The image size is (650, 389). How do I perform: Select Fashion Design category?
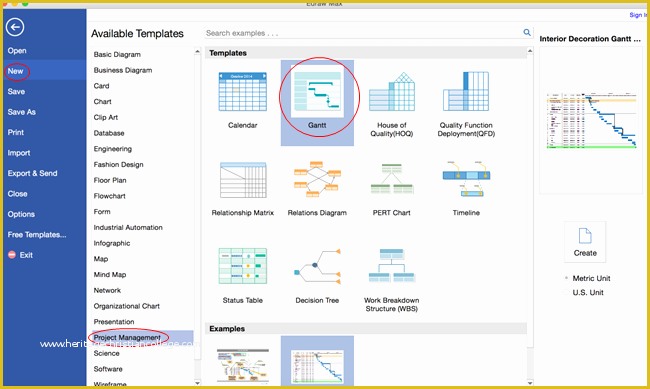pos(118,165)
